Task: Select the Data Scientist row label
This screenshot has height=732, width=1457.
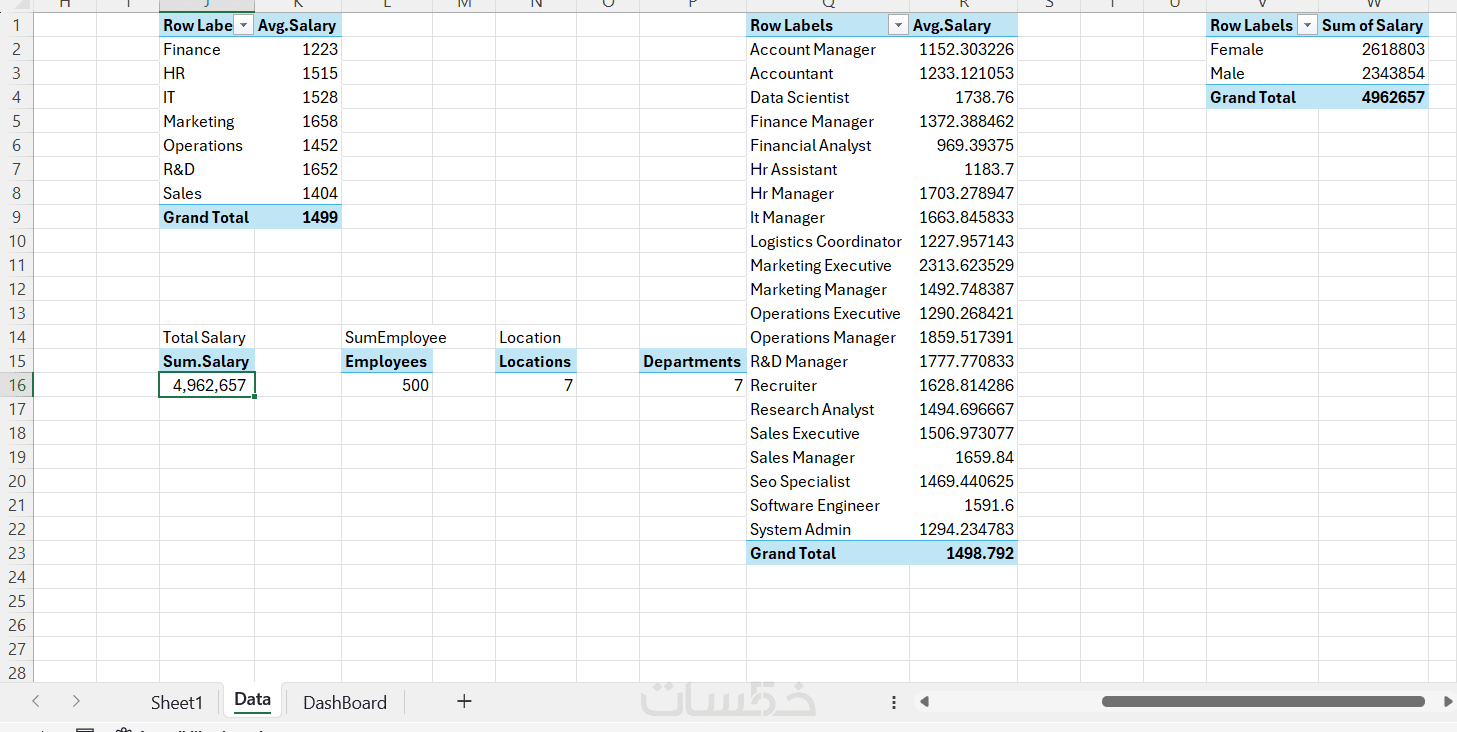Action: (x=828, y=97)
